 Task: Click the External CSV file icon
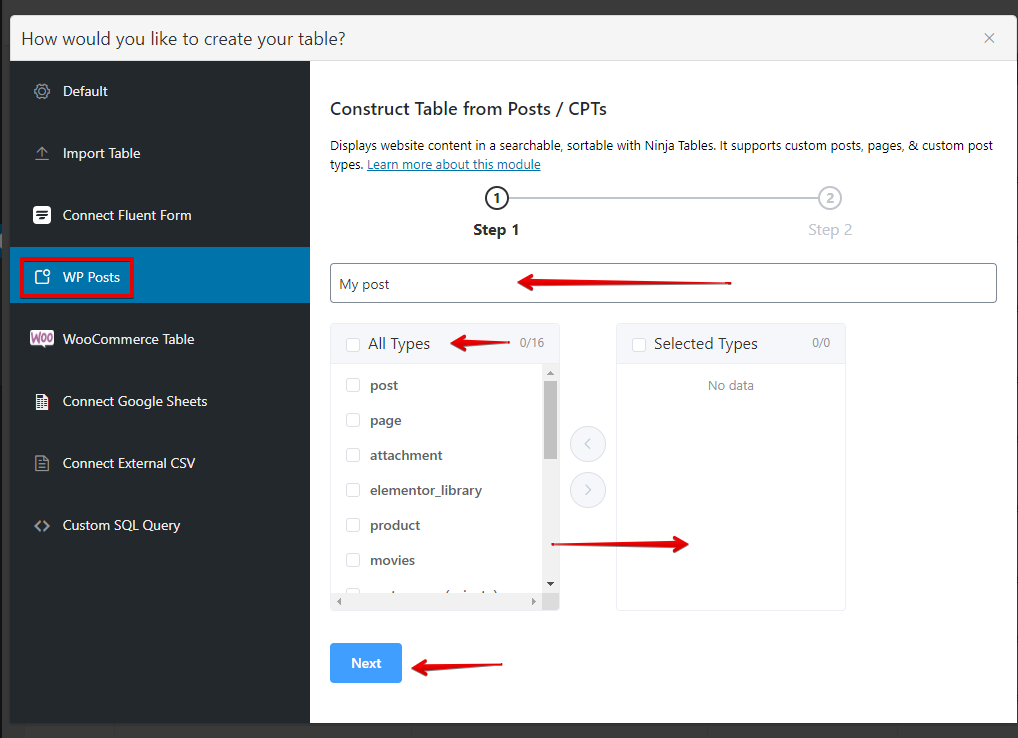pyautogui.click(x=42, y=463)
